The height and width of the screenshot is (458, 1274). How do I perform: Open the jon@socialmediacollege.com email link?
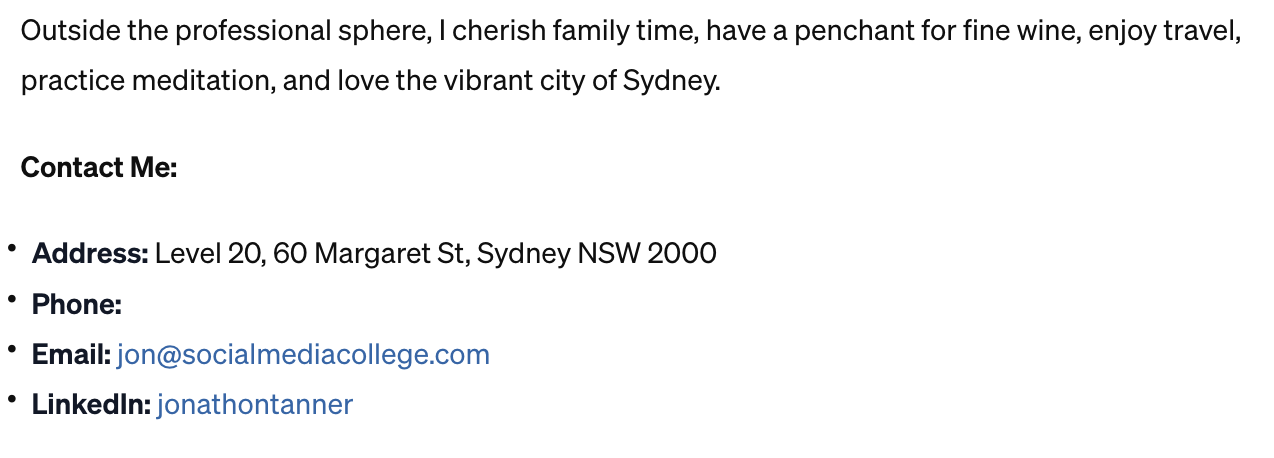(303, 354)
